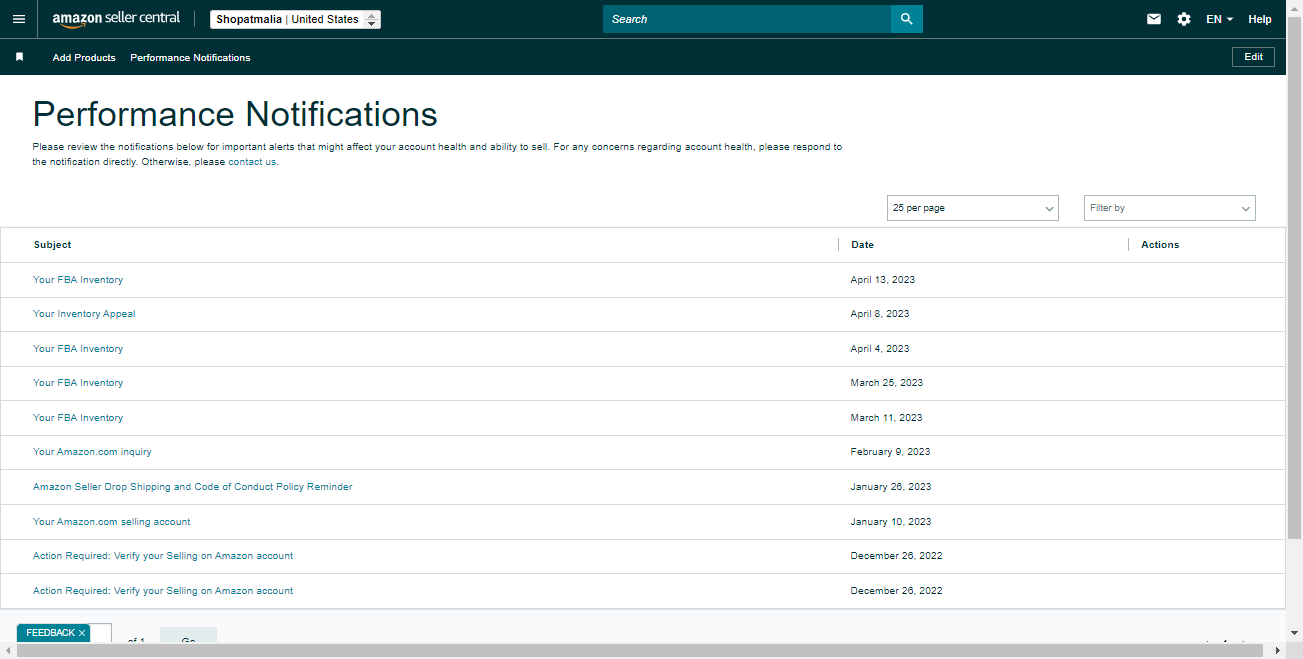Click the date January 10, 2023
The height and width of the screenshot is (659, 1303).
(x=891, y=522)
